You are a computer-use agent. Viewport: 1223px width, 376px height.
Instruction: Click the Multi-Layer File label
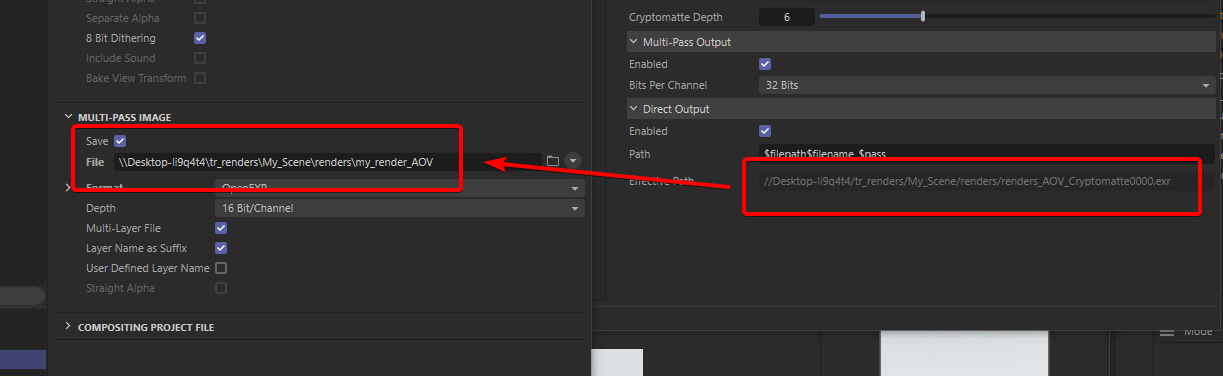click(123, 228)
